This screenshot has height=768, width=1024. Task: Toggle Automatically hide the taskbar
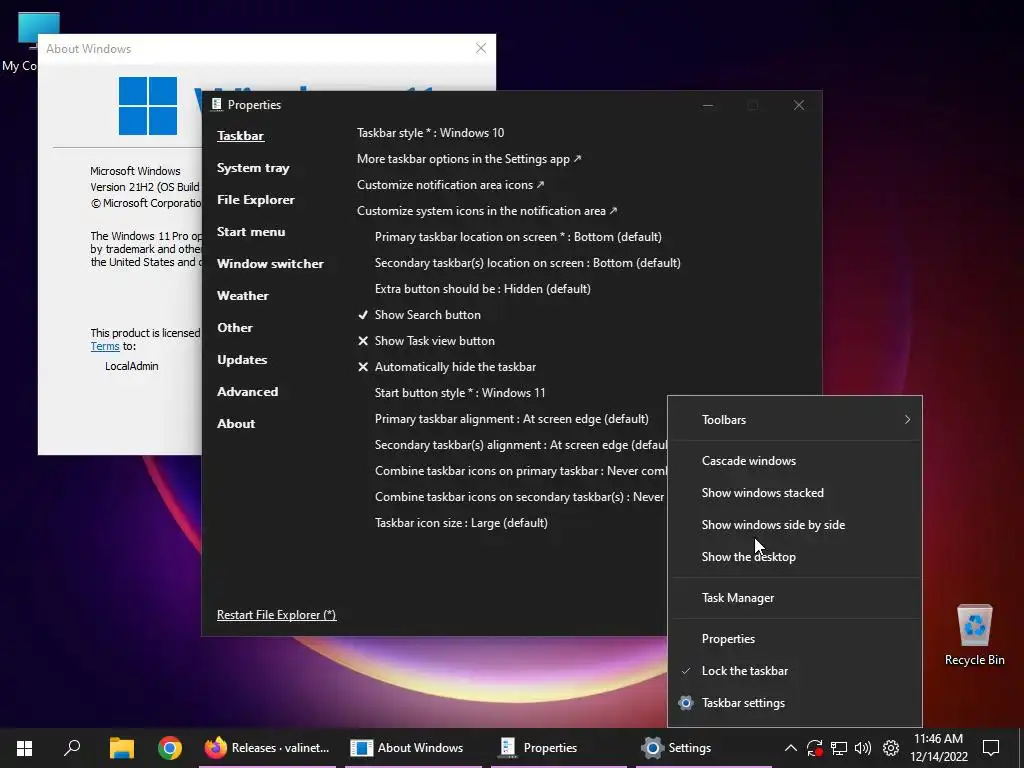click(447, 367)
